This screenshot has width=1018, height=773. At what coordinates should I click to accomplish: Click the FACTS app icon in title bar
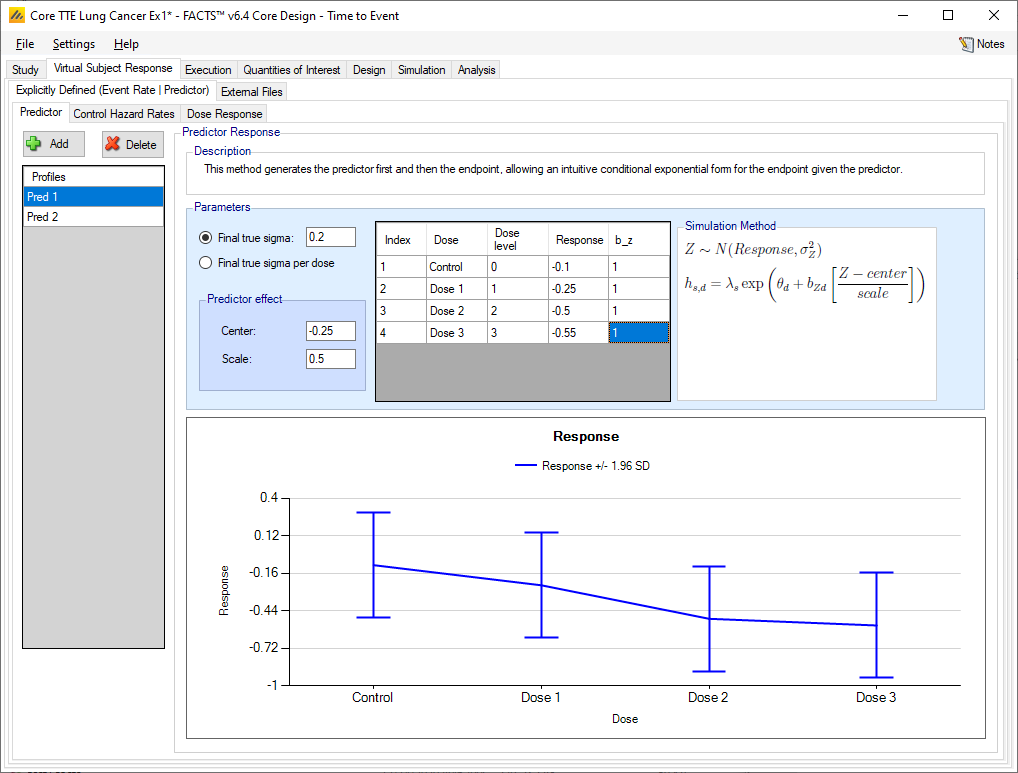point(16,15)
